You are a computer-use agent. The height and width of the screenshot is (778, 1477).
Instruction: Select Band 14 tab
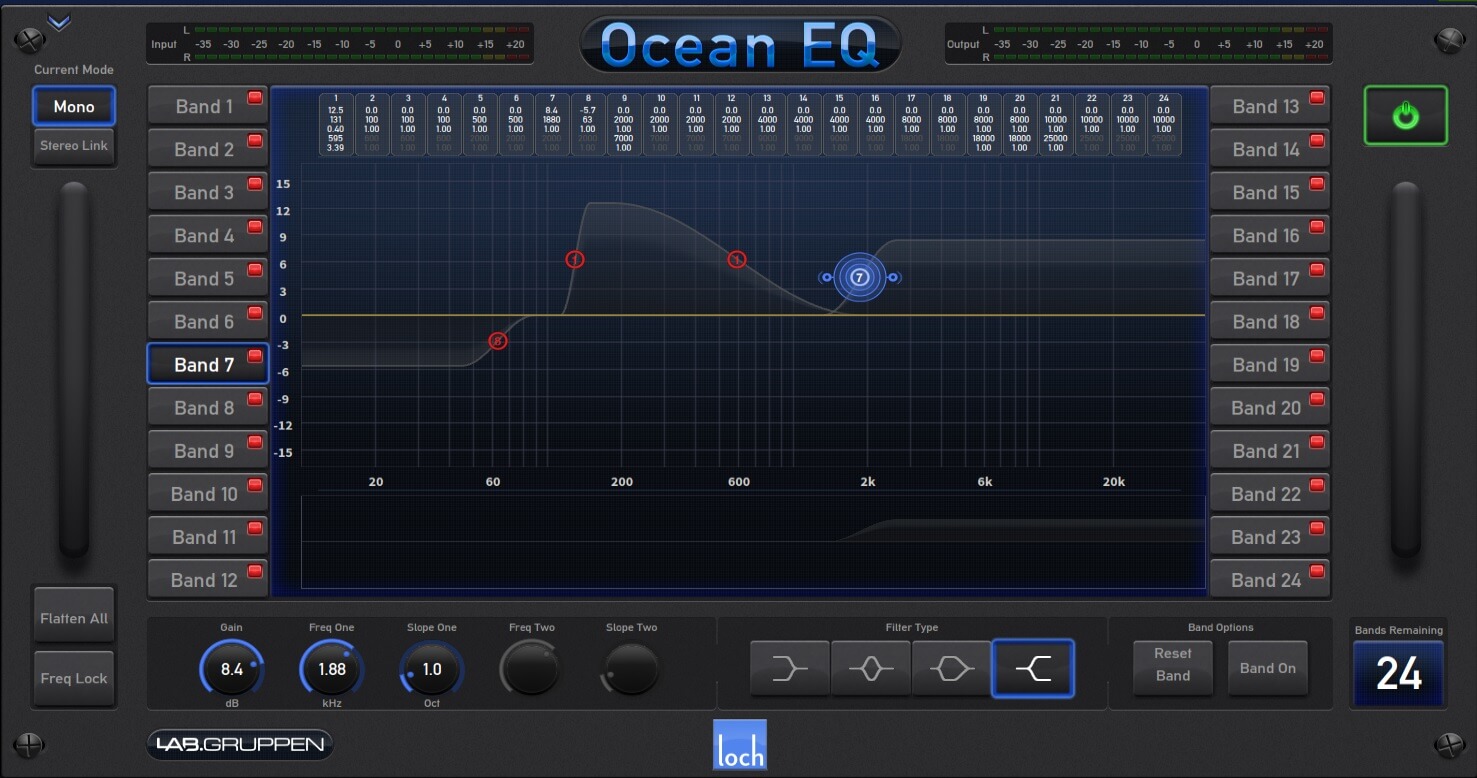point(1270,149)
